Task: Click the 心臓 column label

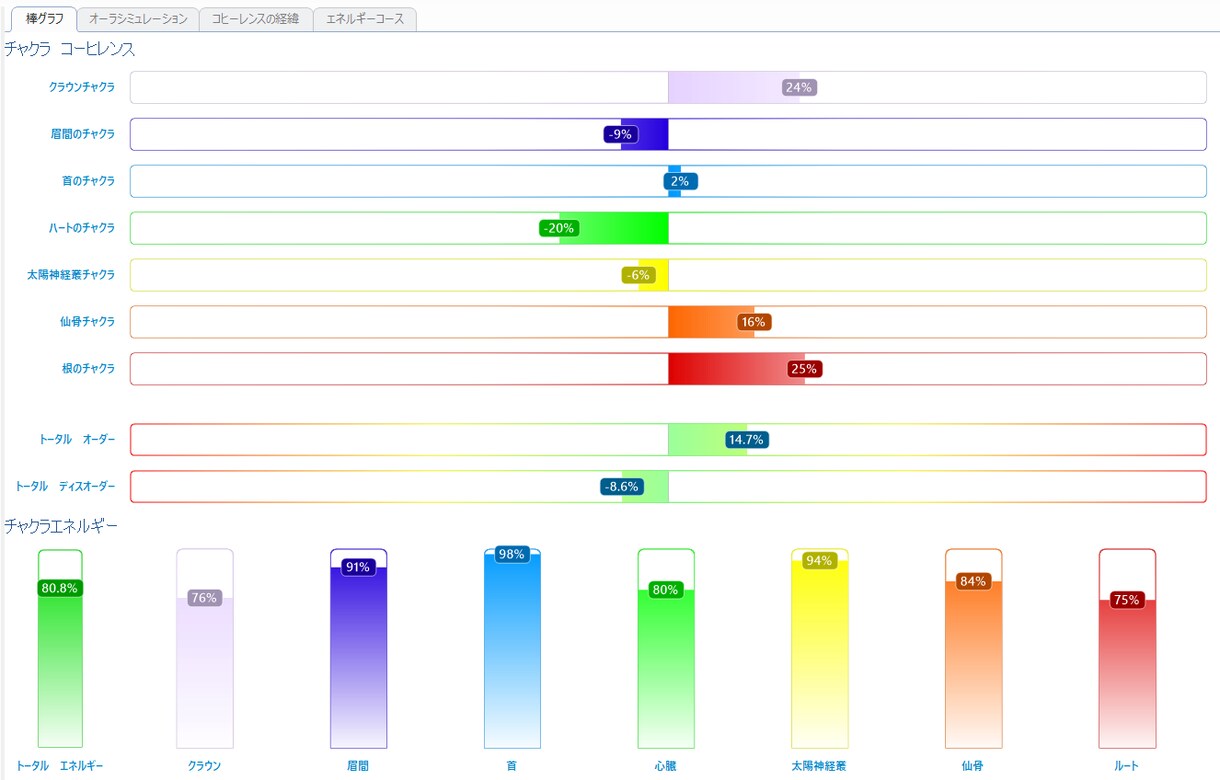Action: [x=665, y=766]
